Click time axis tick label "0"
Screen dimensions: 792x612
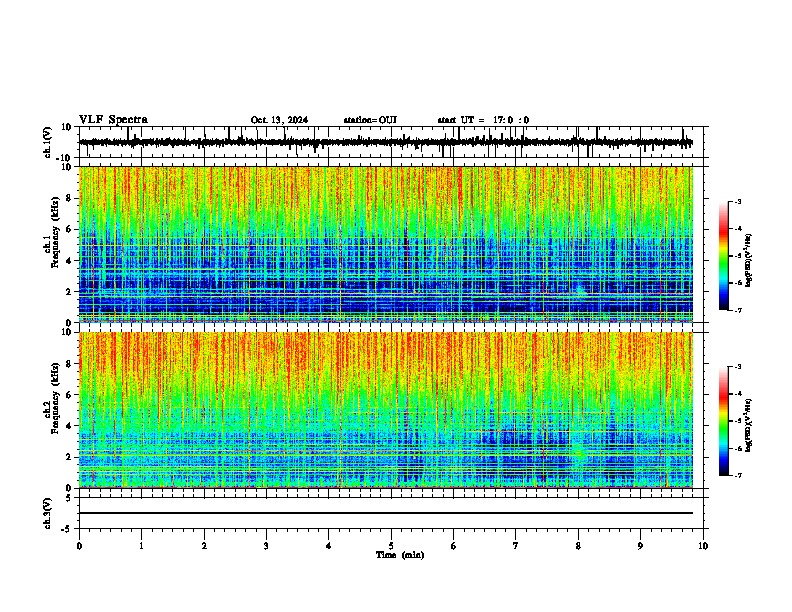coord(79,546)
